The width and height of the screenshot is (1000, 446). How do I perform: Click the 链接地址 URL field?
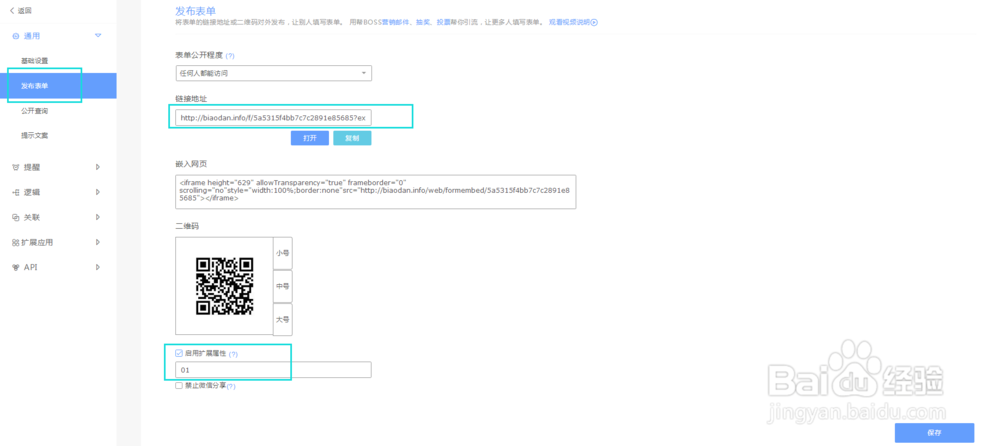[x=273, y=118]
